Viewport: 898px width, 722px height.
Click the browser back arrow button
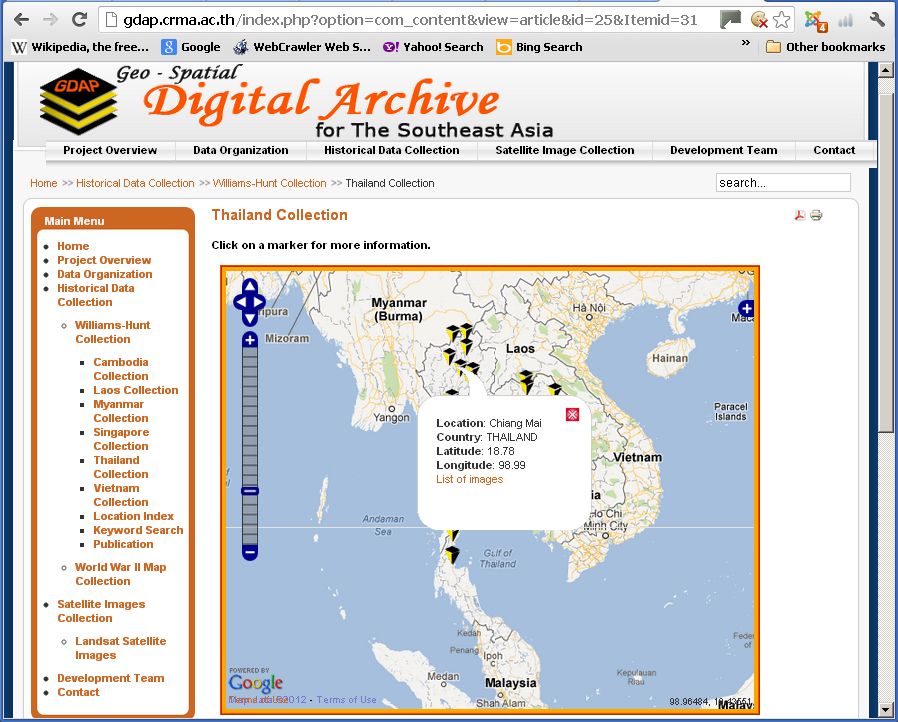[21, 20]
